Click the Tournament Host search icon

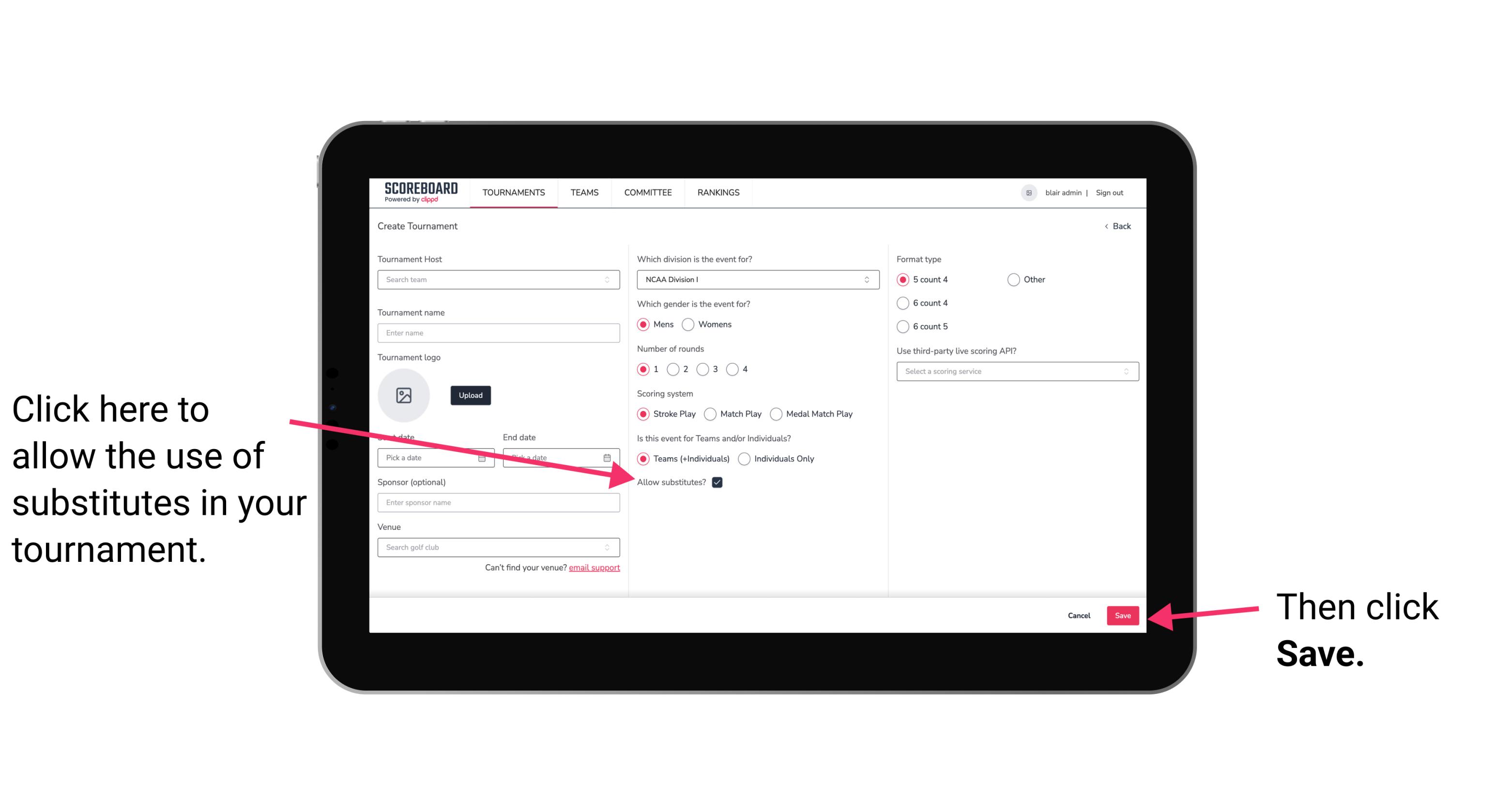pyautogui.click(x=611, y=280)
